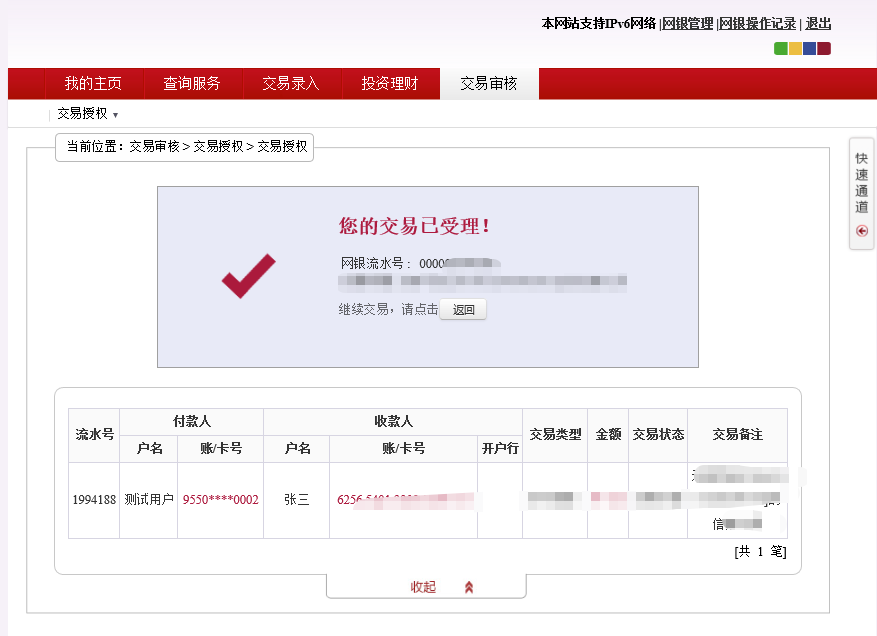Switch to the 查询服务 tab
This screenshot has height=636, width=877.
(x=192, y=84)
